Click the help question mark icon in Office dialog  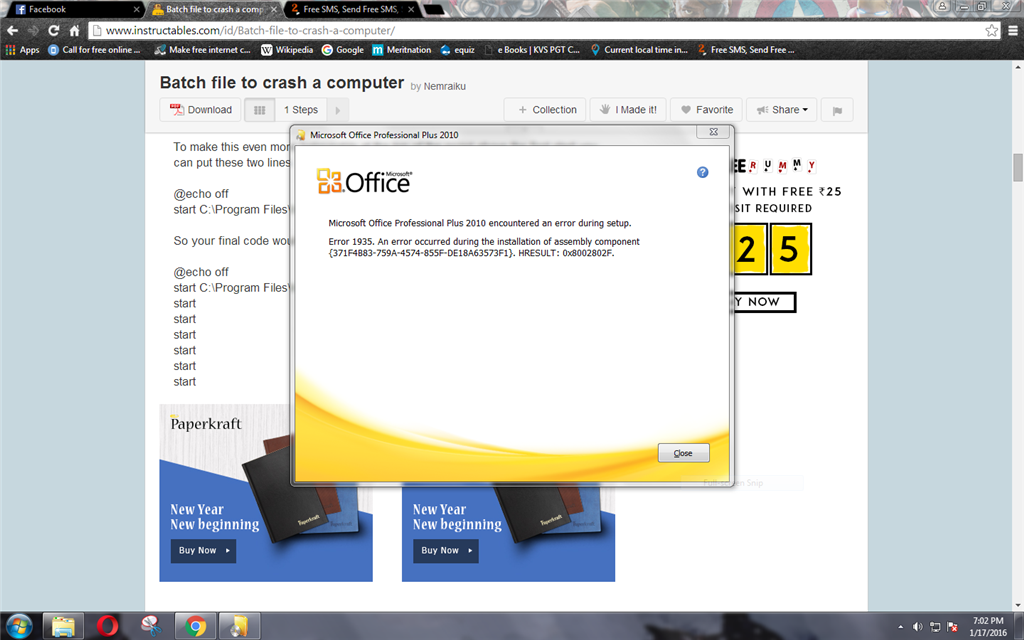pyautogui.click(x=702, y=172)
